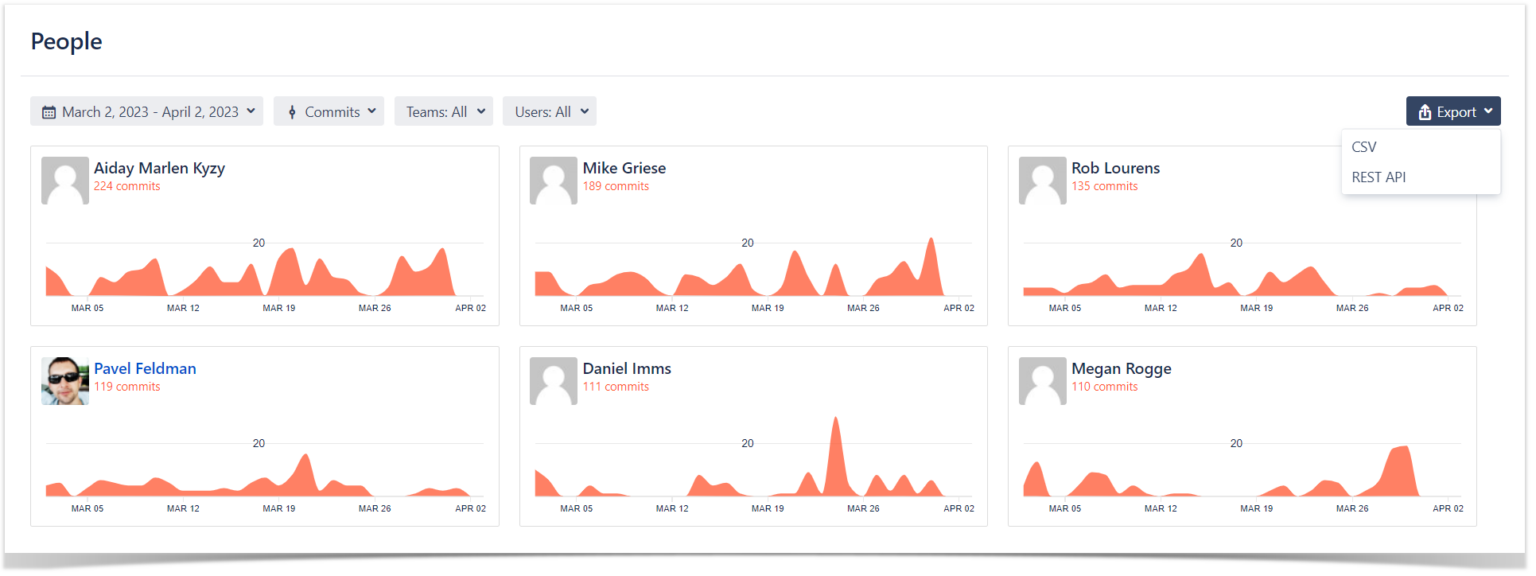Click Megan Rogge's avatar placeholder
The width and height of the screenshot is (1536, 576).
[x=1041, y=381]
